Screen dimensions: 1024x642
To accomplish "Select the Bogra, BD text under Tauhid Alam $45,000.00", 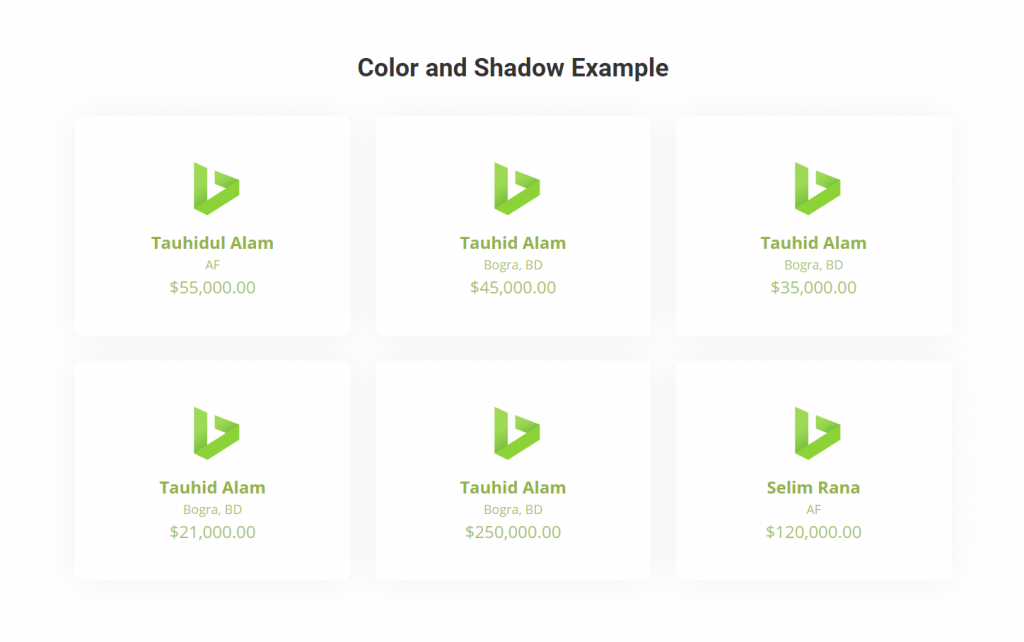I will click(513, 265).
